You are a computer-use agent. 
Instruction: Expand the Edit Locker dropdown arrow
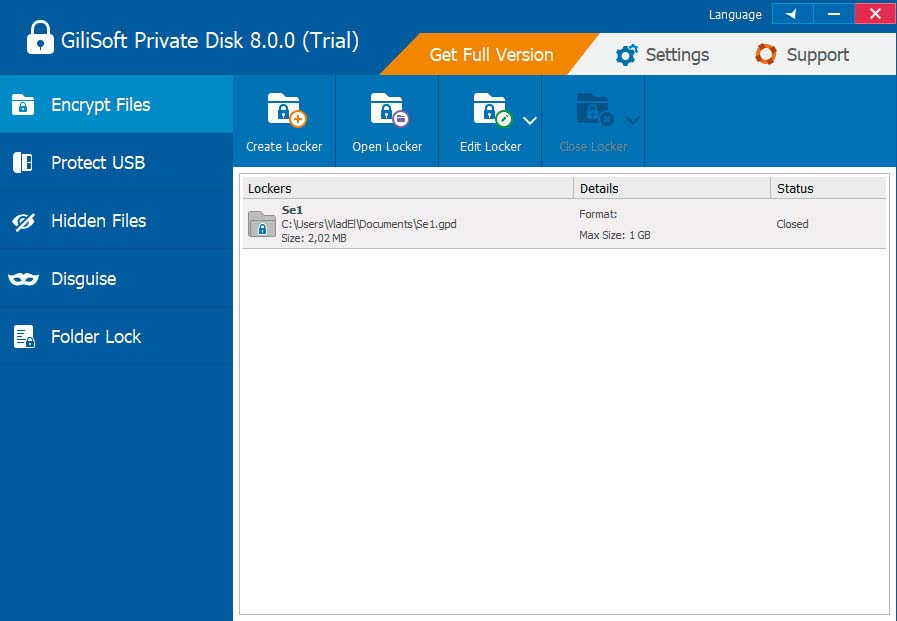tap(530, 121)
